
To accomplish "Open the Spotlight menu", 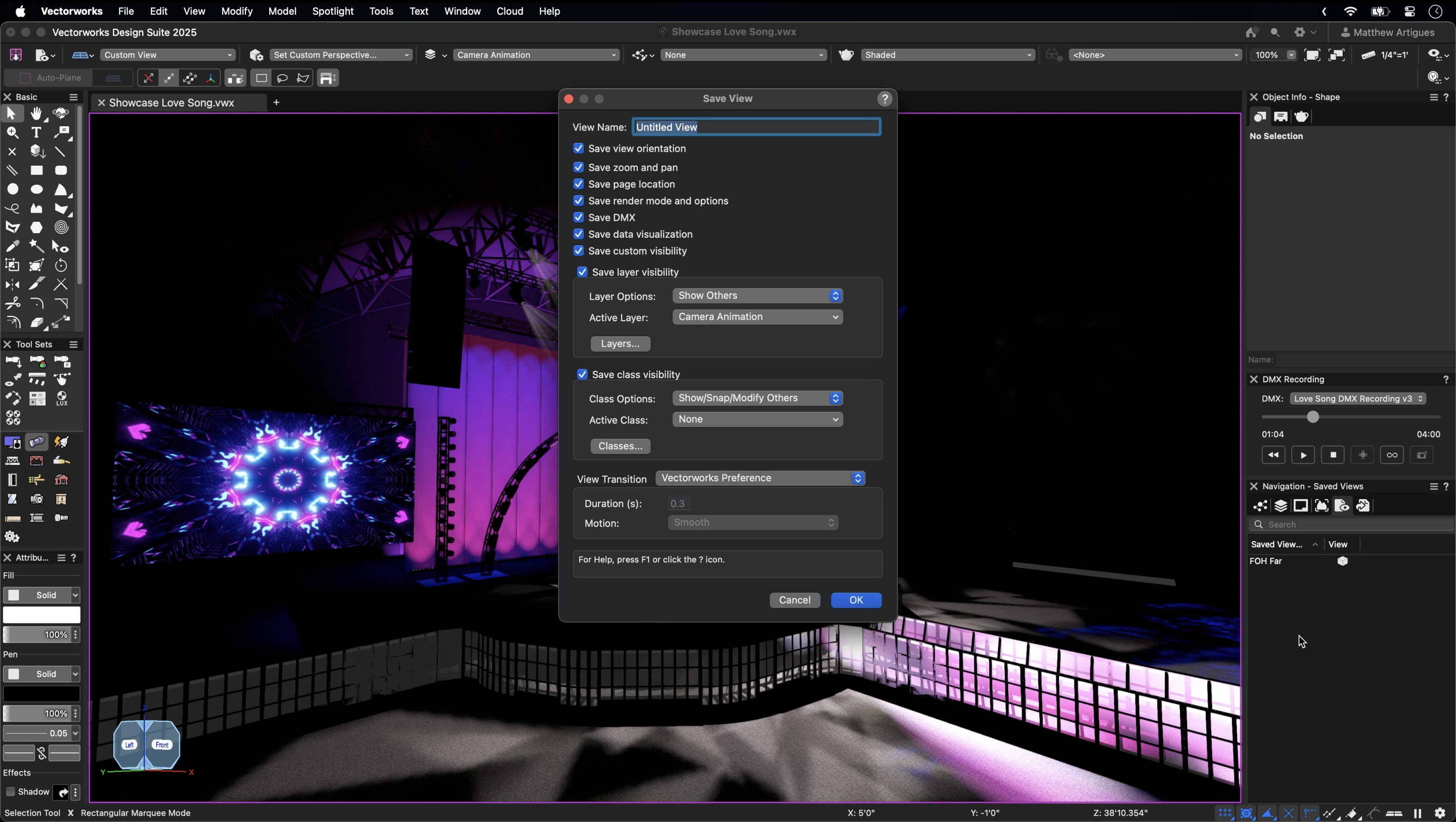I will 332,11.
